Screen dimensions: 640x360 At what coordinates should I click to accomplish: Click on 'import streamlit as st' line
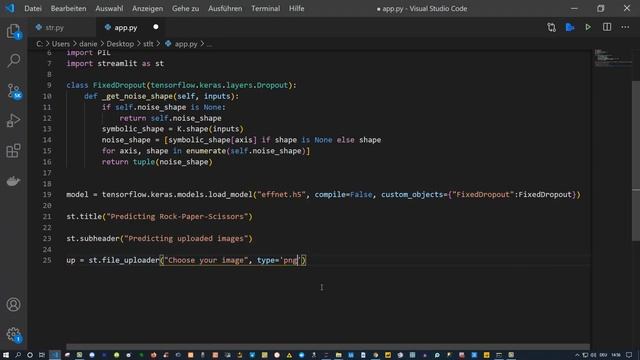pos(115,63)
